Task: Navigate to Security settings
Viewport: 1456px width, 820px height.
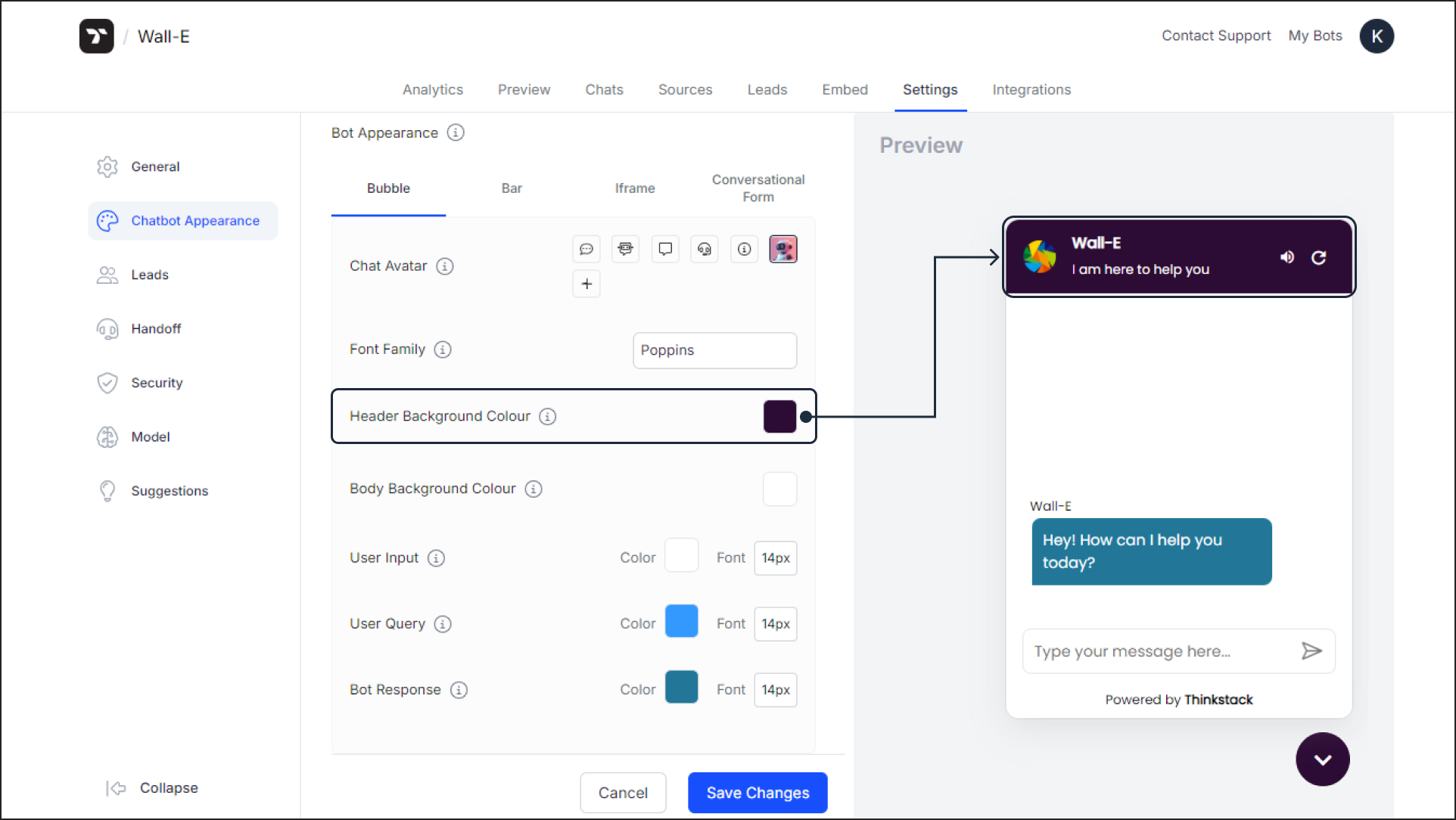Action: tap(157, 382)
